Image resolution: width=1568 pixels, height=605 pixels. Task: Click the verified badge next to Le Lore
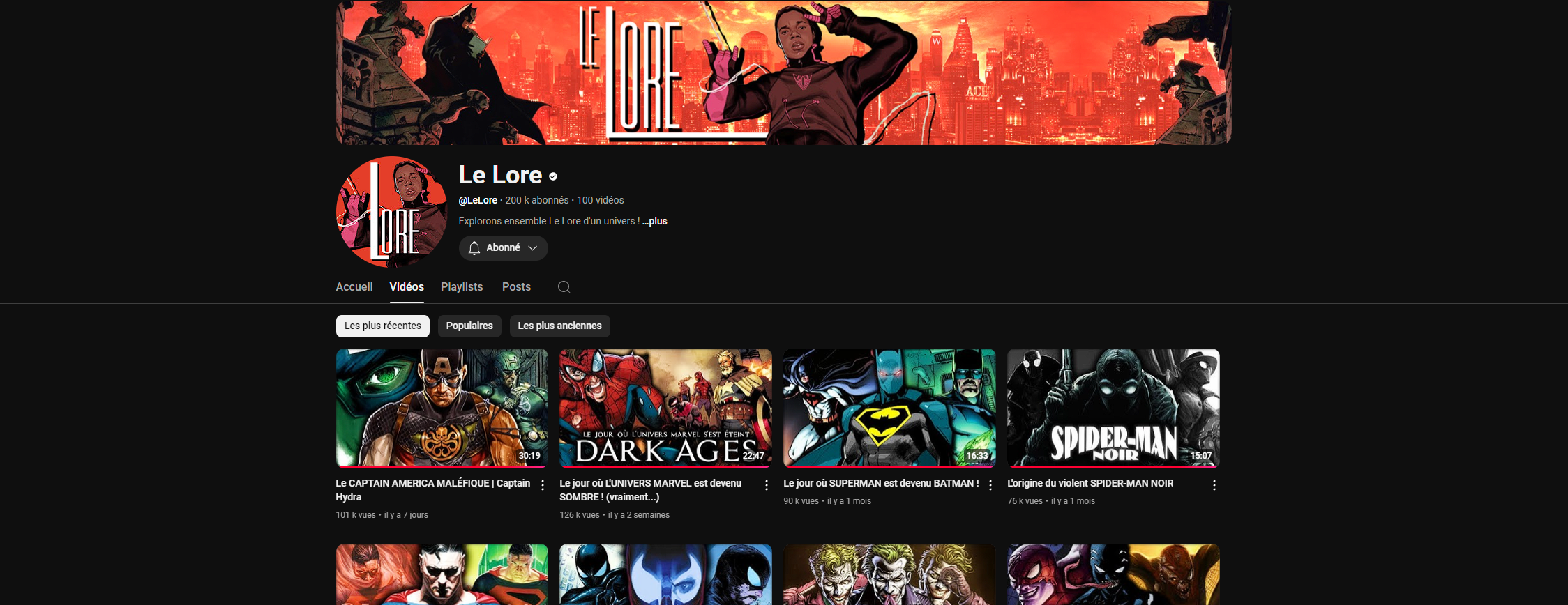click(x=553, y=176)
